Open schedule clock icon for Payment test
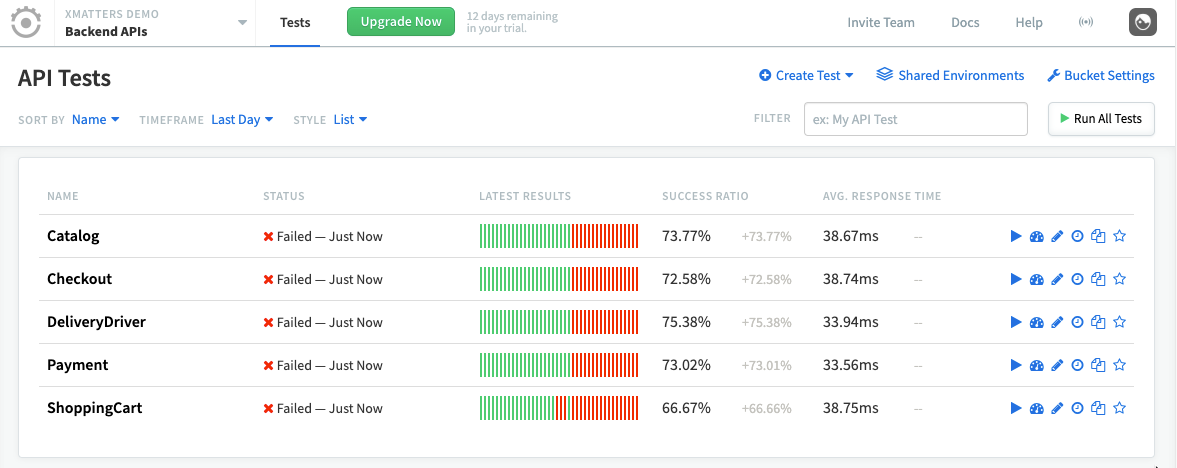 [x=1078, y=366]
